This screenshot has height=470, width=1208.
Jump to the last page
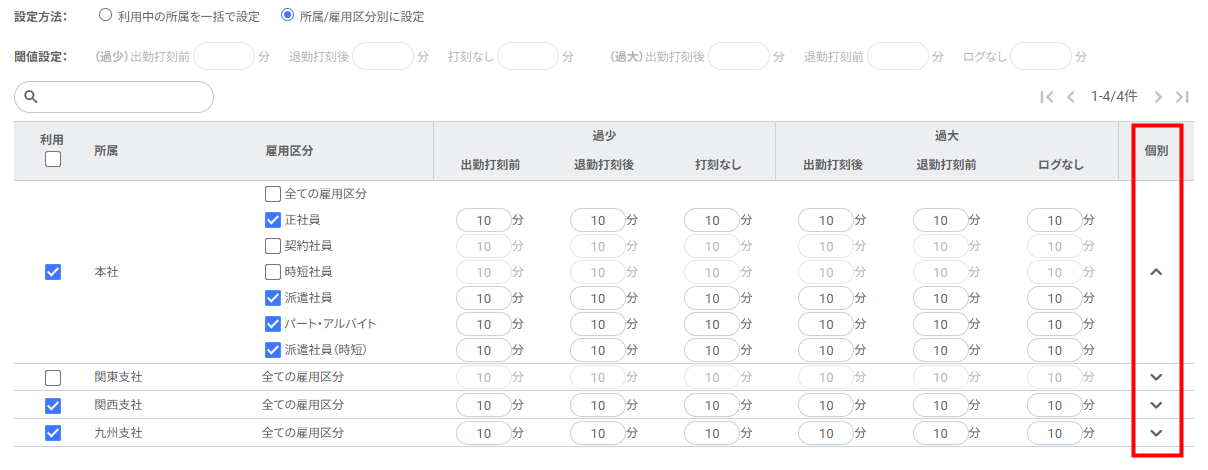[x=1182, y=97]
